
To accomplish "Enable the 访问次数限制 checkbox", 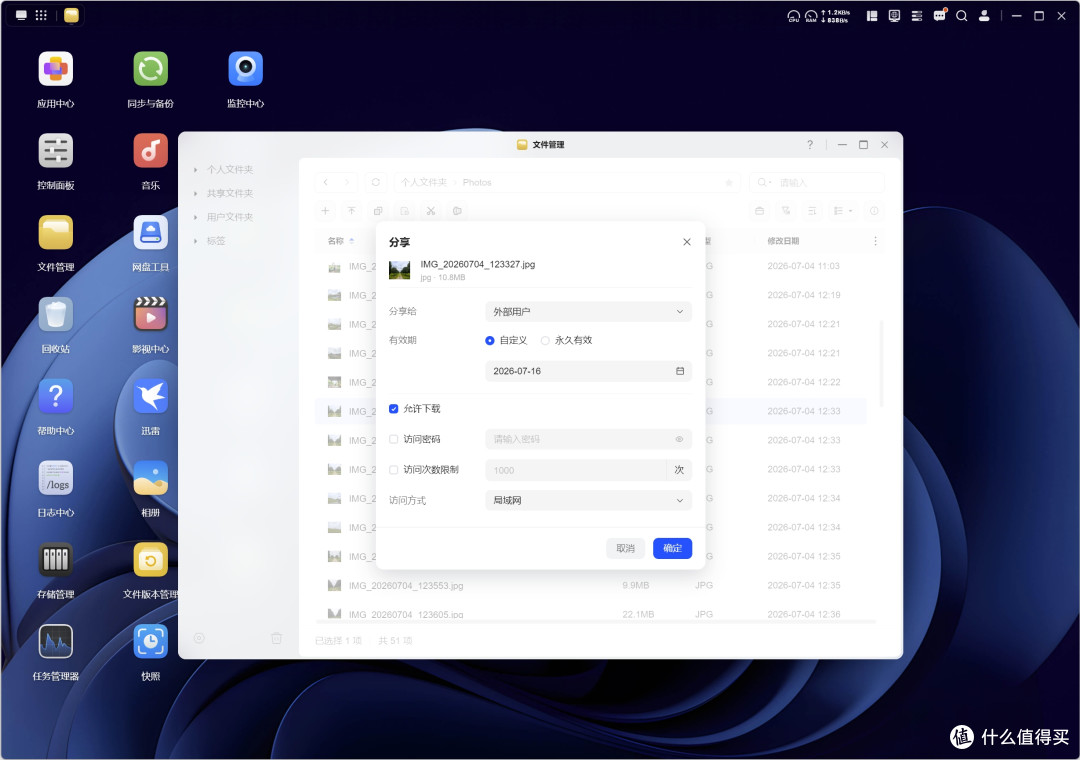I will [393, 470].
